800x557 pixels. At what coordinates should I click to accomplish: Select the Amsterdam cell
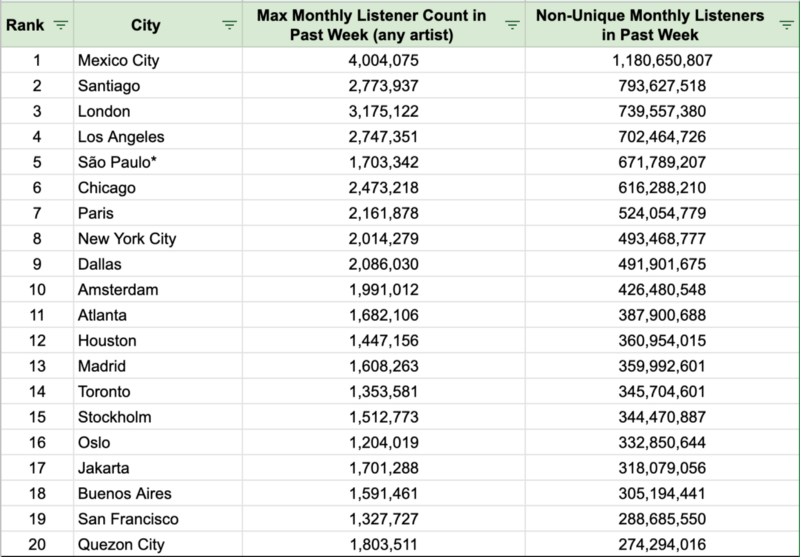tap(158, 290)
